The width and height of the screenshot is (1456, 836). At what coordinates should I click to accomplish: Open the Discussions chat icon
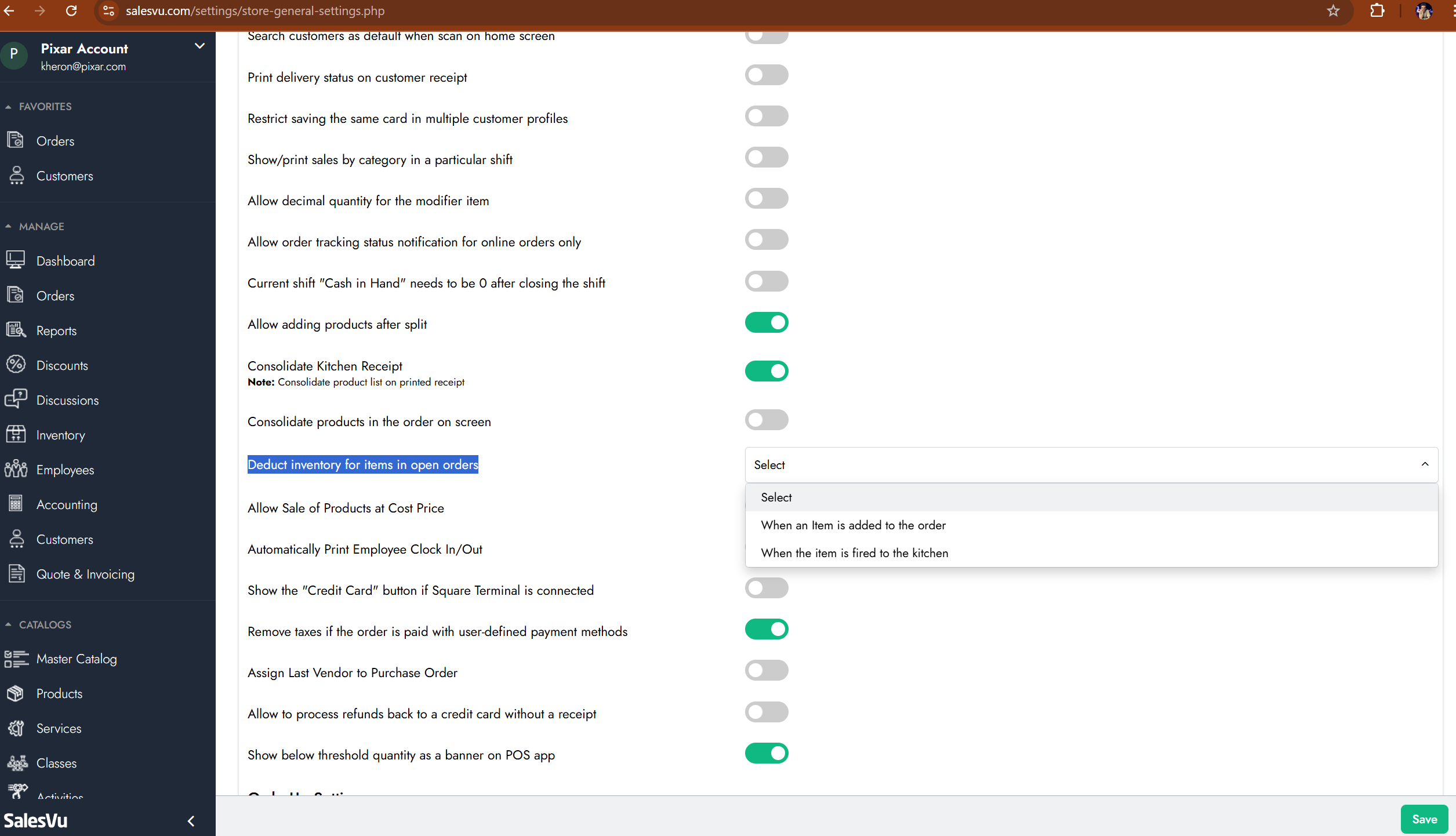[x=16, y=399]
